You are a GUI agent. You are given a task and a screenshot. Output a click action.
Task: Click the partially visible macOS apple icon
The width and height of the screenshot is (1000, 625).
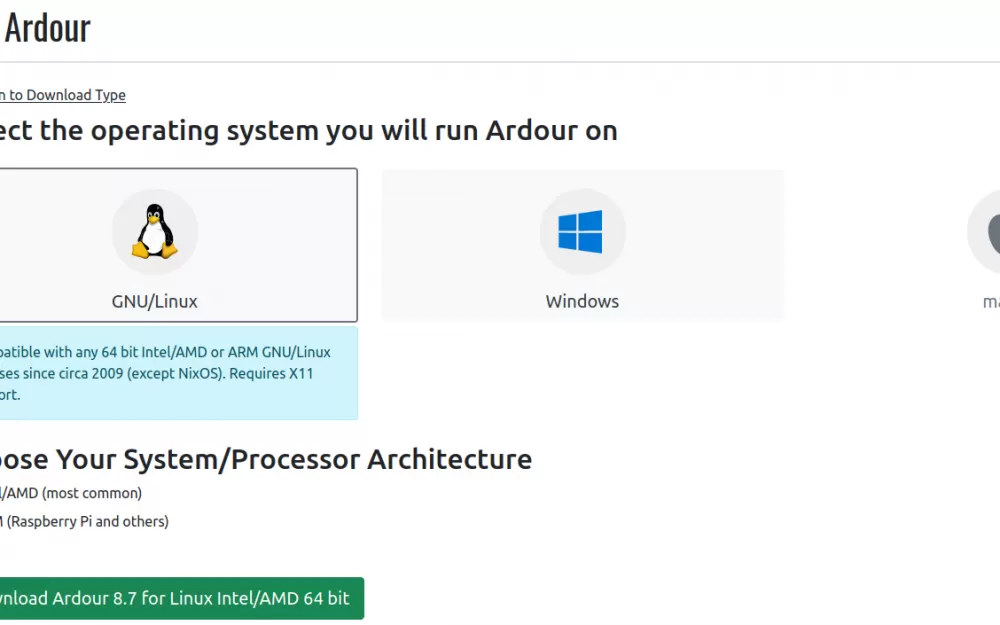994,233
